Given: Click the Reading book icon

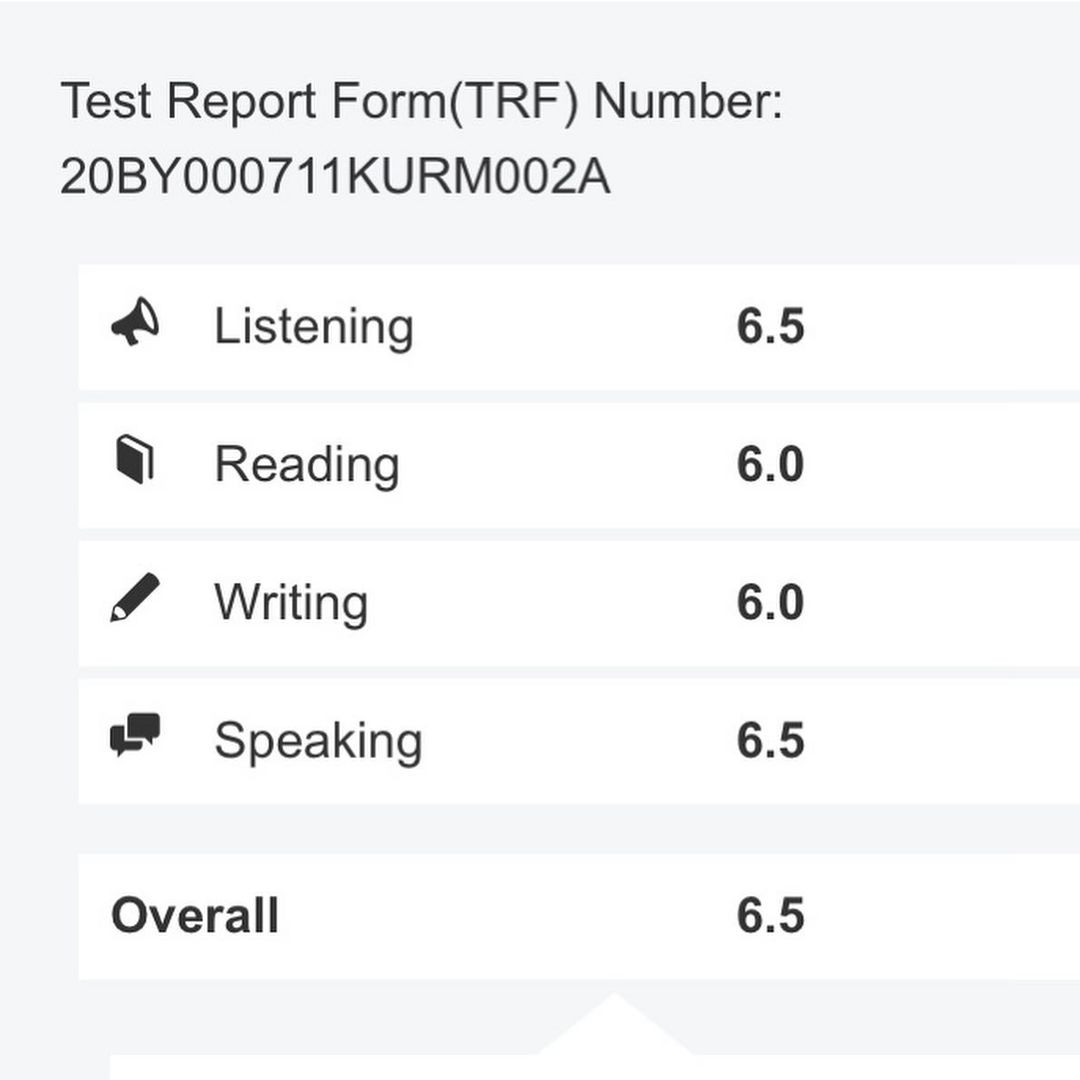Looking at the screenshot, I should (x=135, y=459).
